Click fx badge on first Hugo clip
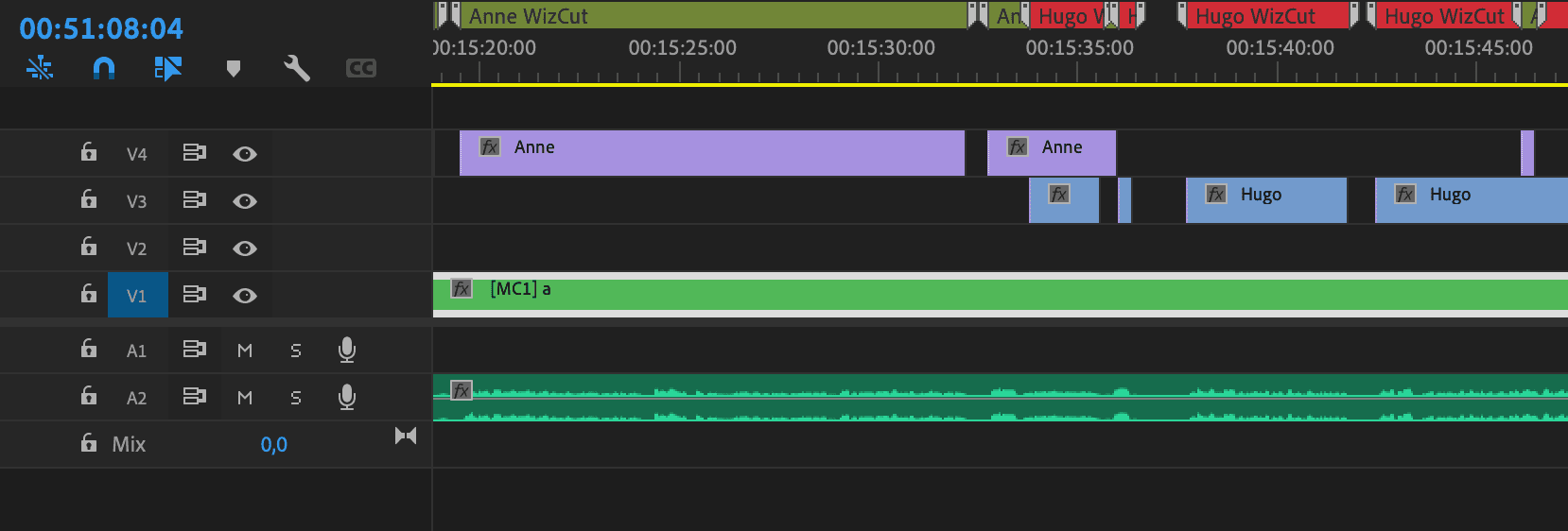 coord(1216,194)
